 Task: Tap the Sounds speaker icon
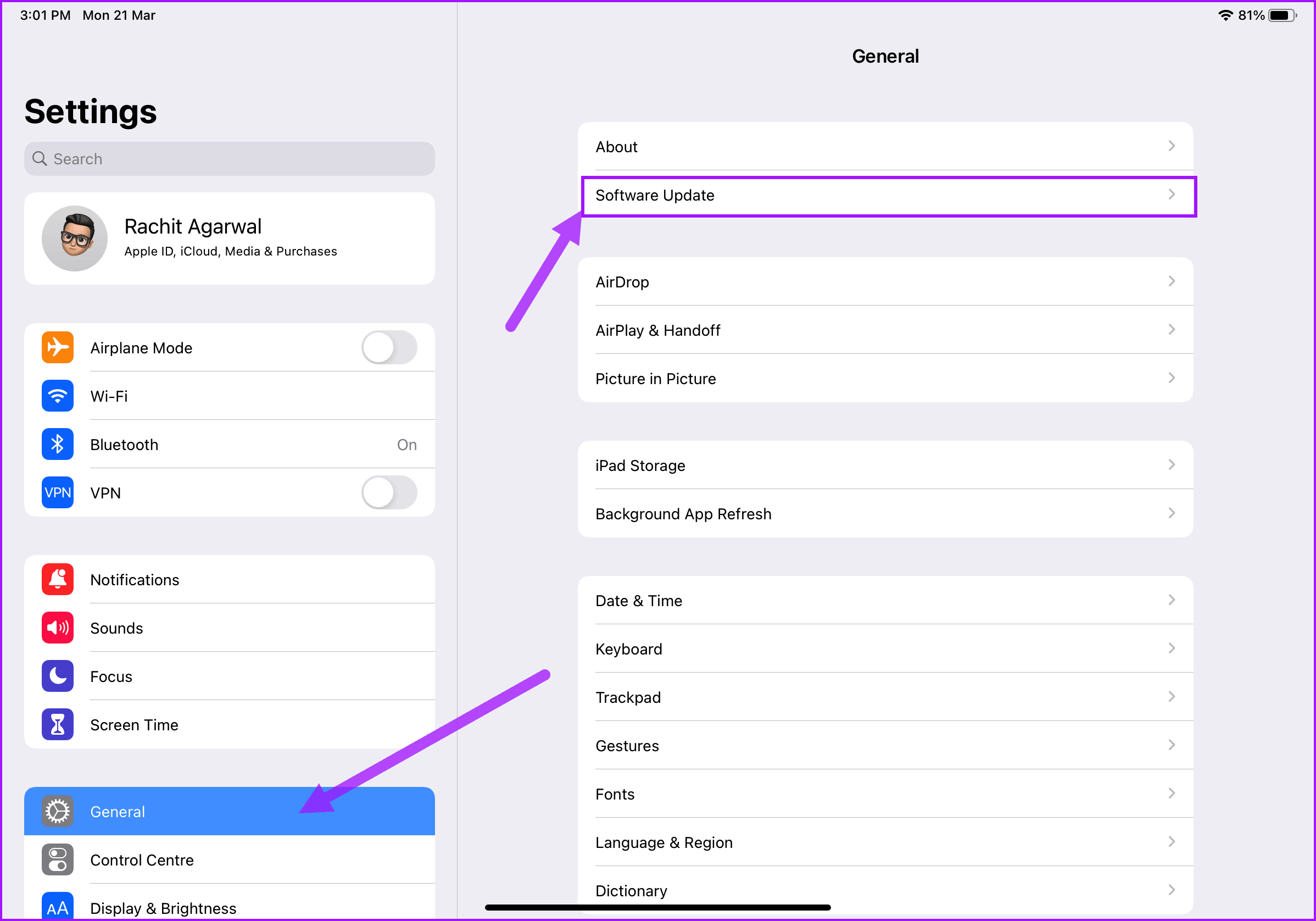pos(57,628)
